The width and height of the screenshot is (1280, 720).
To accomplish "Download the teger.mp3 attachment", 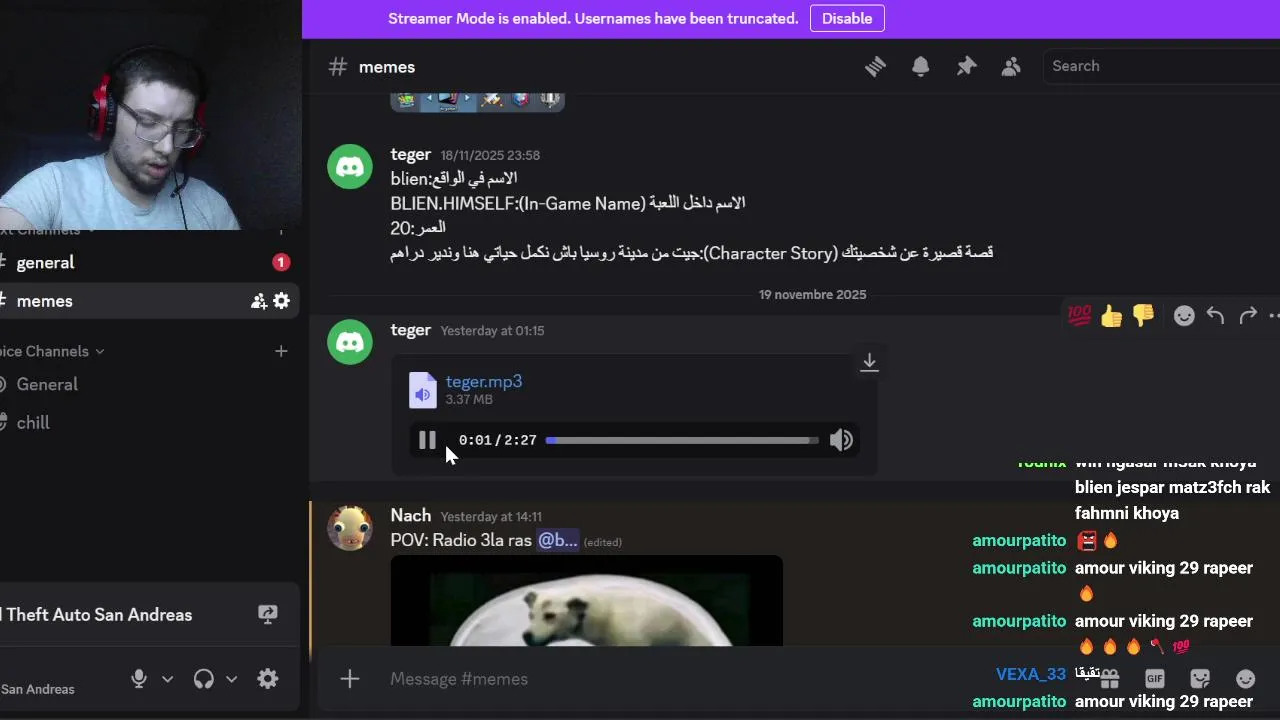I will pyautogui.click(x=870, y=362).
